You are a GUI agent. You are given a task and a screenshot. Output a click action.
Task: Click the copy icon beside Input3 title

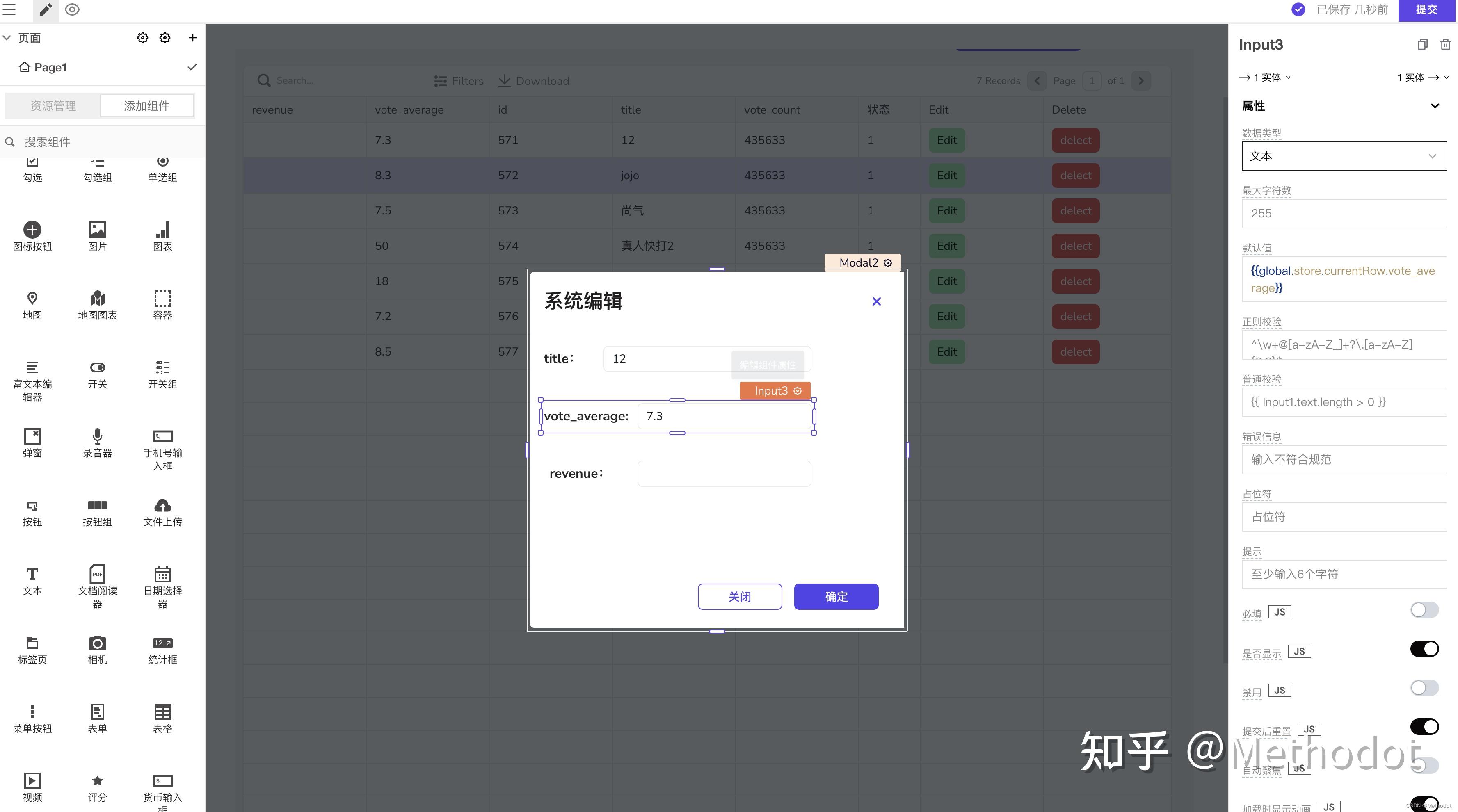1422,44
